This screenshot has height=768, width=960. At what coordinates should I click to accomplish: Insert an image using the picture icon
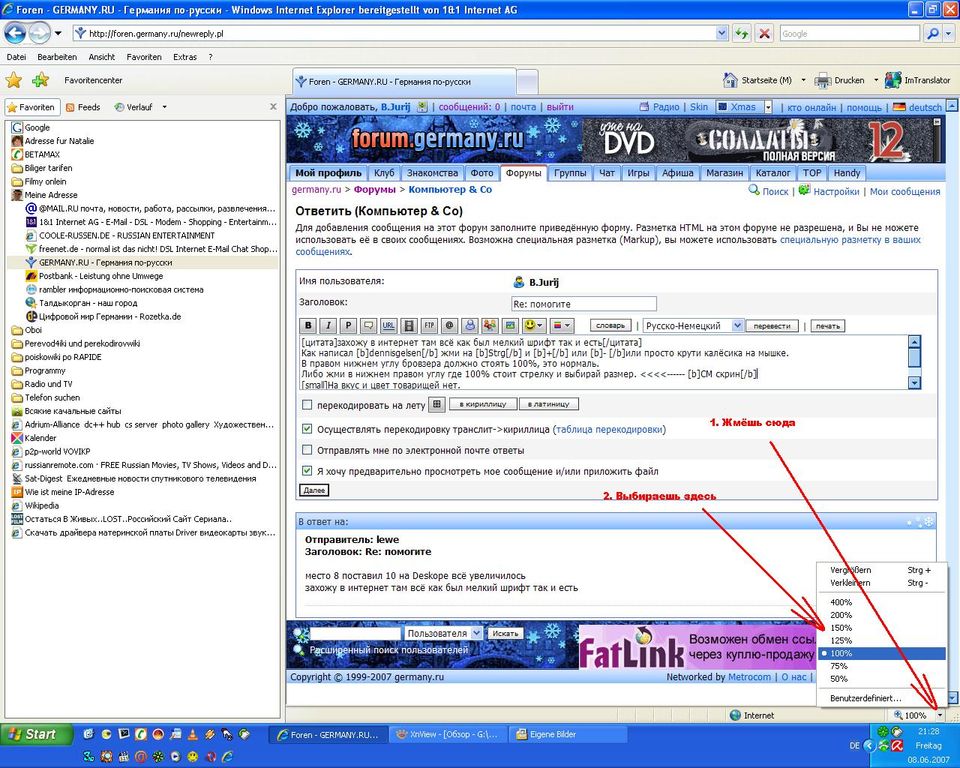pos(510,326)
